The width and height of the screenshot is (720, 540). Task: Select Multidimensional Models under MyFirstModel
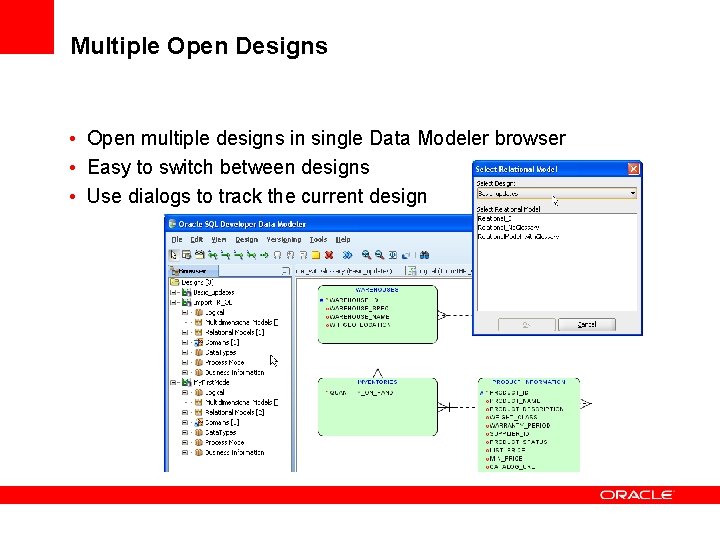pos(242,403)
